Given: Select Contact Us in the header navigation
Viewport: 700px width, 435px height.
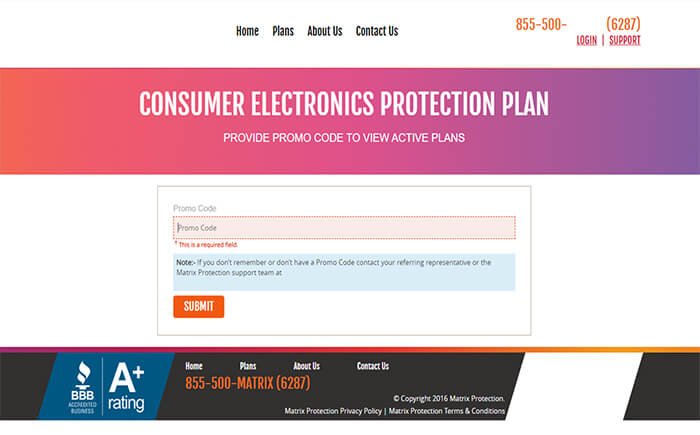Looking at the screenshot, I should 377,31.
